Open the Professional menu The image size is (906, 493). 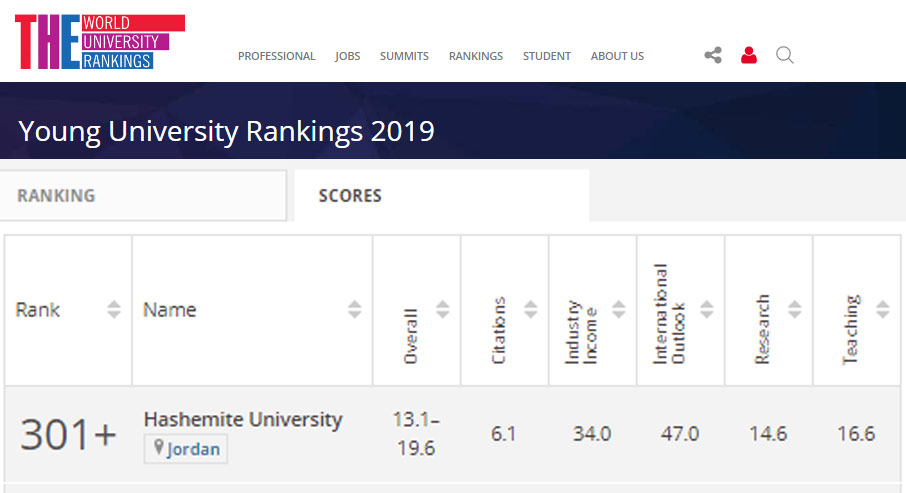click(276, 56)
